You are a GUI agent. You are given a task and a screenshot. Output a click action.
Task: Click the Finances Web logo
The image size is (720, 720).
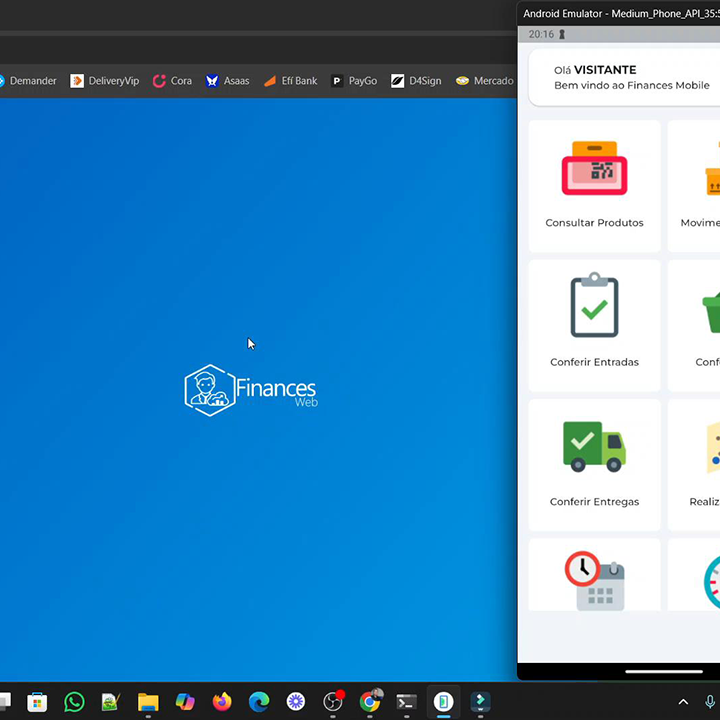point(251,390)
